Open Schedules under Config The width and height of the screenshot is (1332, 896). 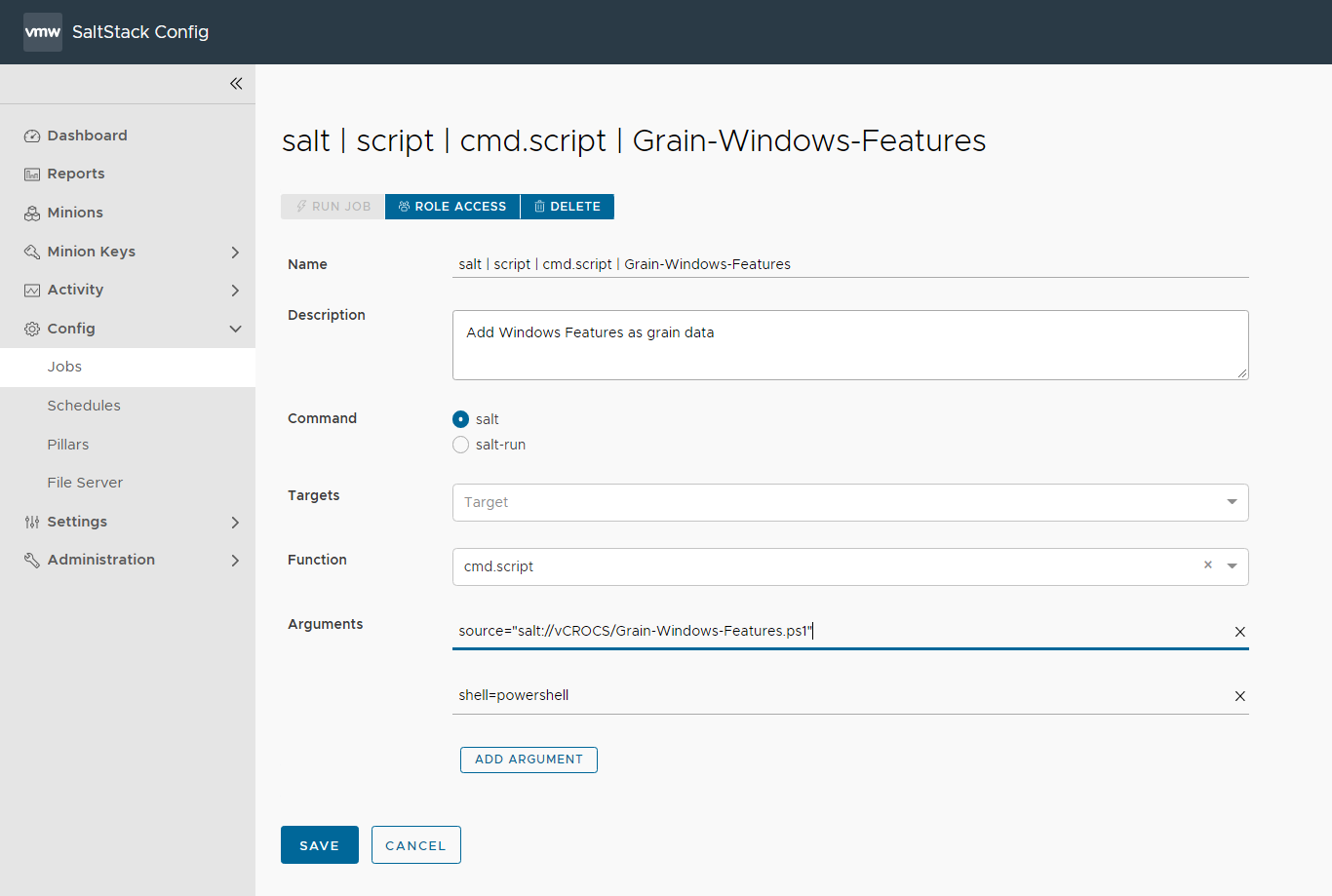point(84,406)
